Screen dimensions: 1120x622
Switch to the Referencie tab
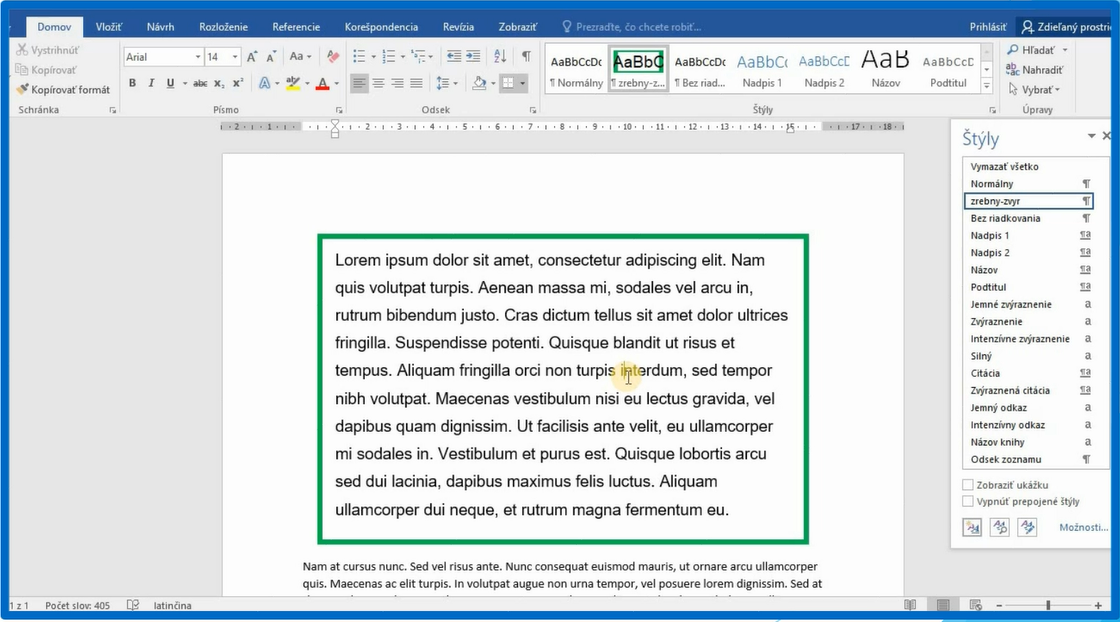click(296, 27)
